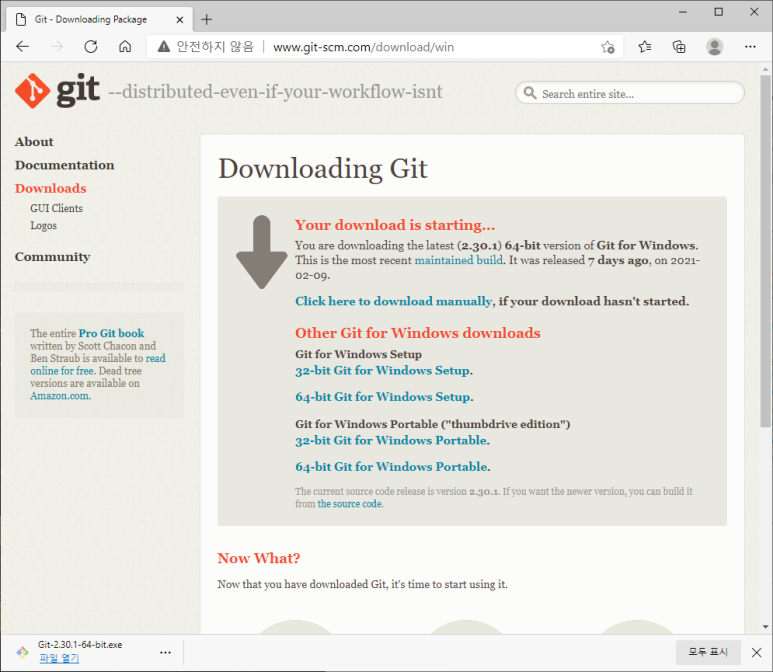This screenshot has width=773, height=672.
Task: Open download item options ellipsis menu
Action: coord(166,652)
